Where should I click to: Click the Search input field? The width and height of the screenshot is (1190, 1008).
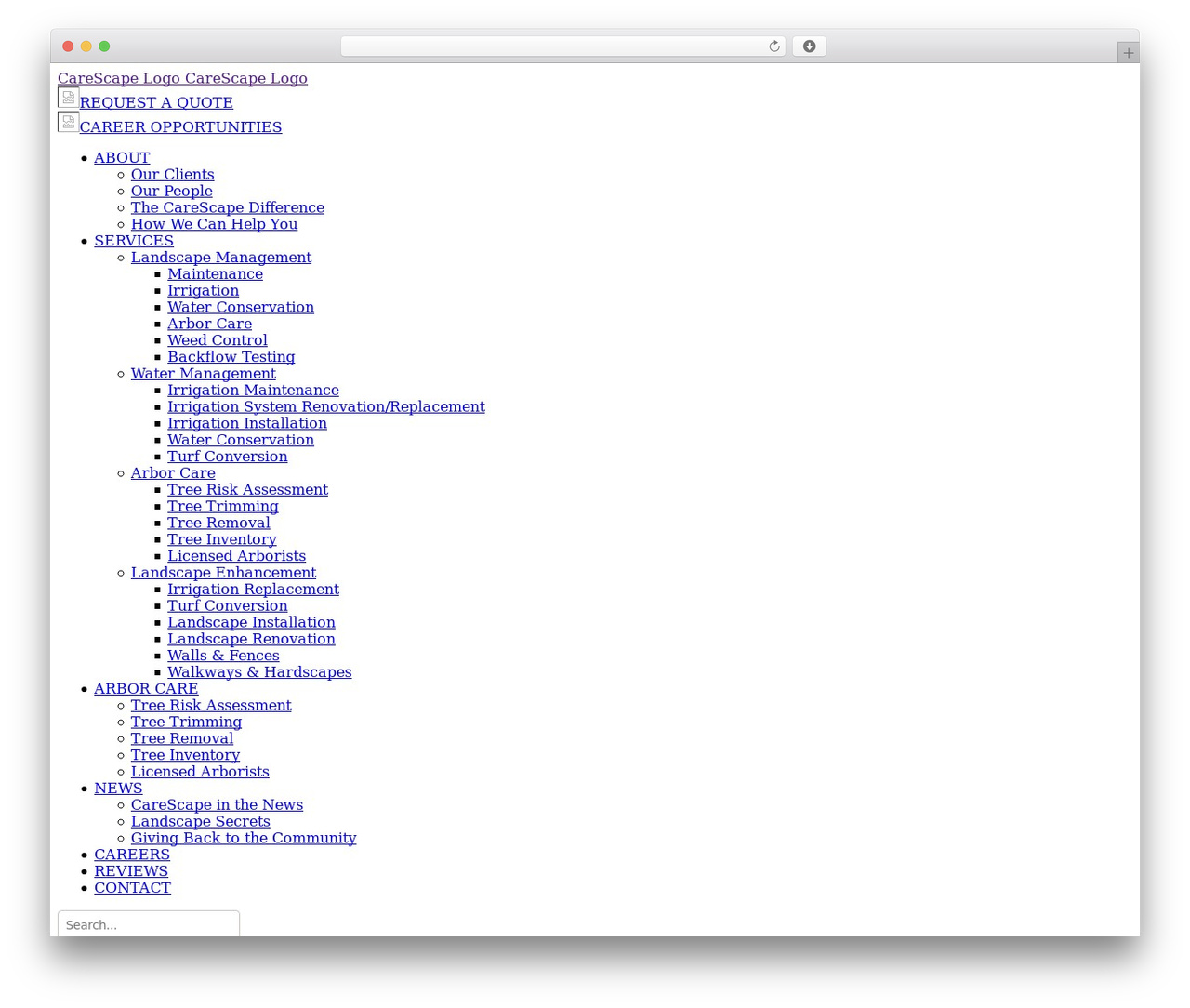(x=149, y=923)
